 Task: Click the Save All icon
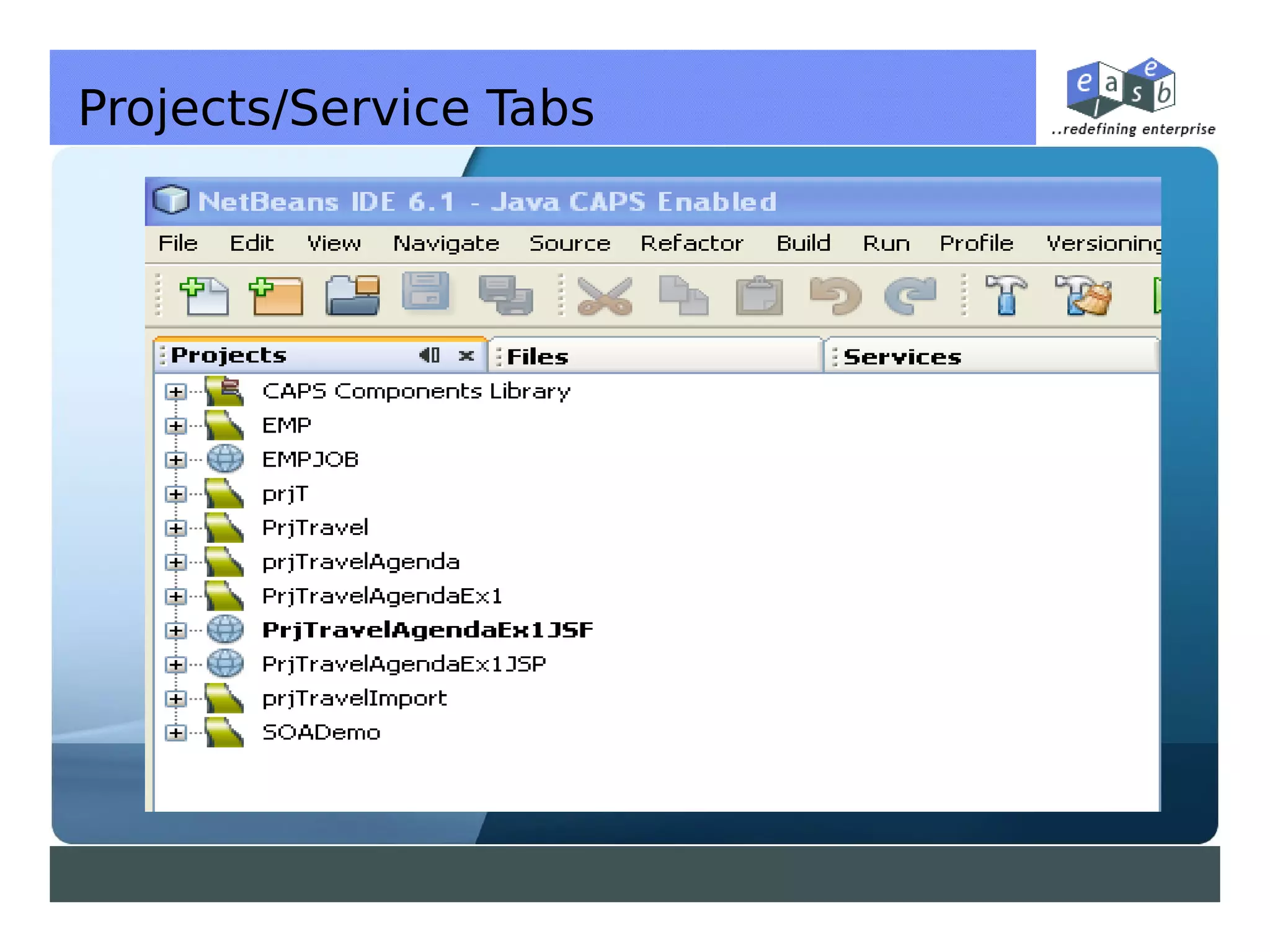(505, 295)
